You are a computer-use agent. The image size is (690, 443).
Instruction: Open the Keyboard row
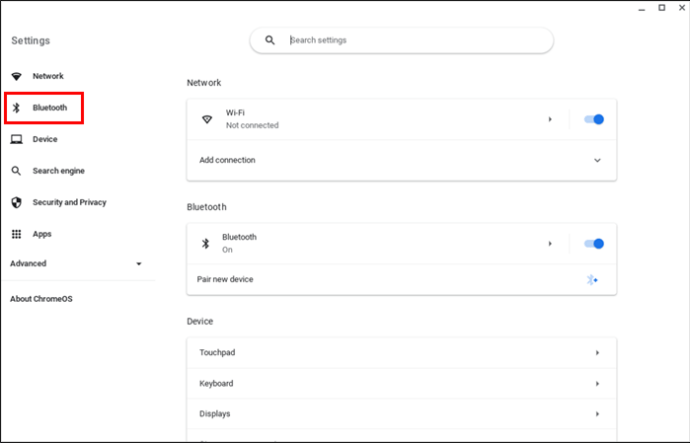click(401, 384)
